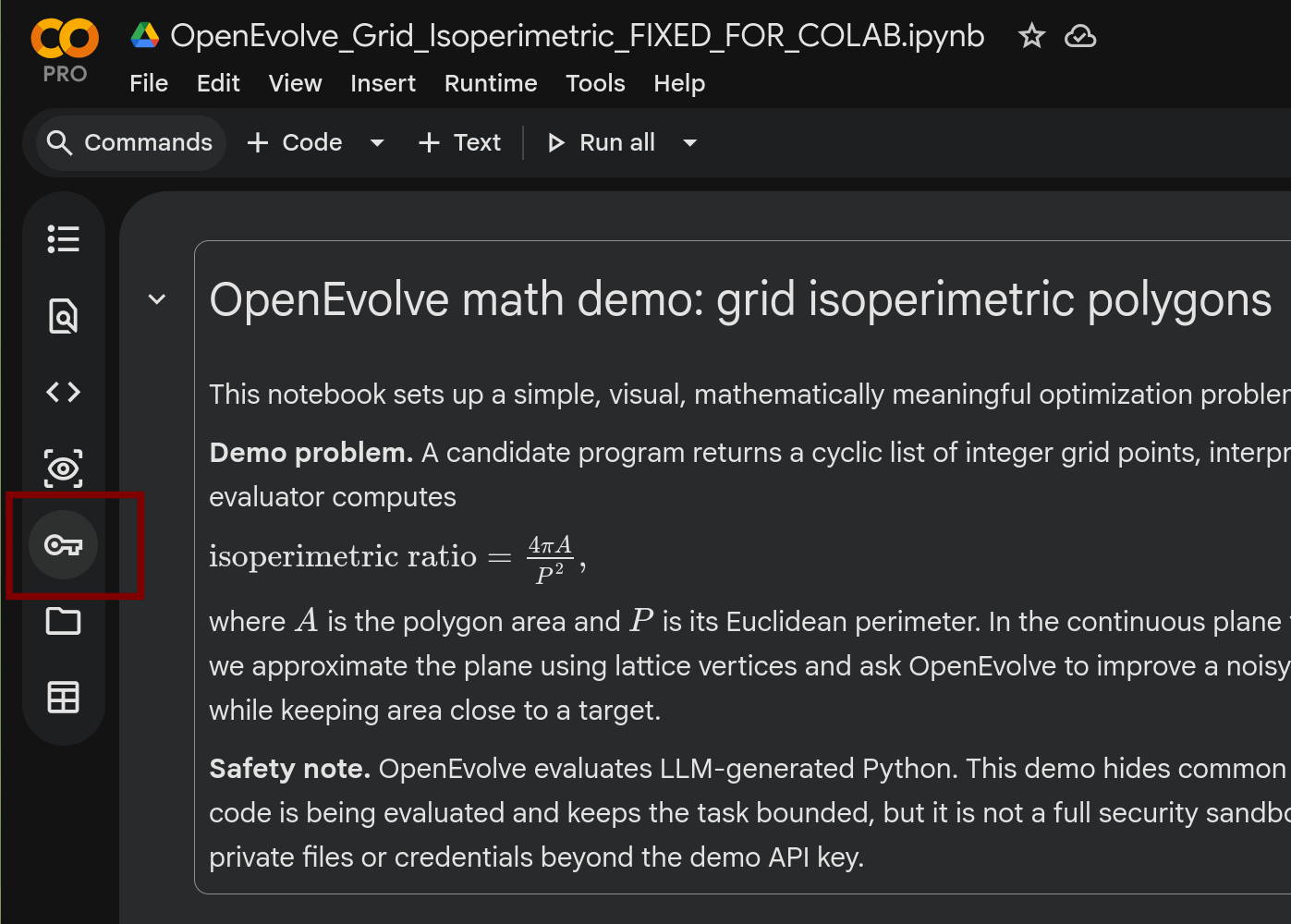Viewport: 1291px width, 924px height.
Task: Open the Files folder panel
Action: (x=64, y=621)
